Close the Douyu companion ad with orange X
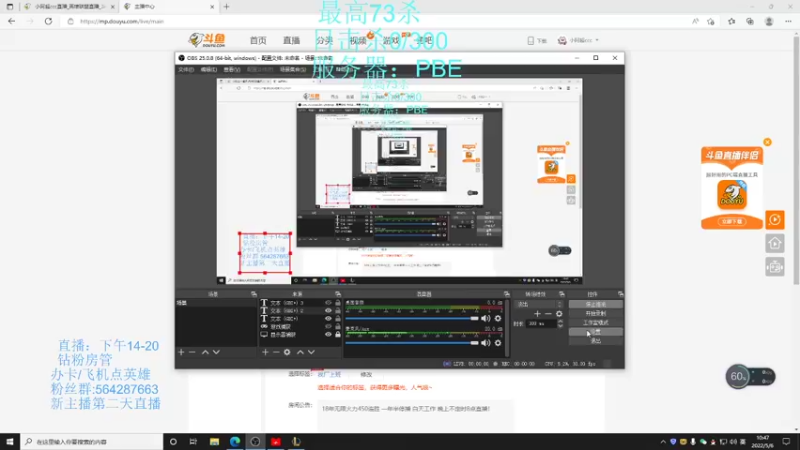The width and height of the screenshot is (800, 450). coord(767,142)
